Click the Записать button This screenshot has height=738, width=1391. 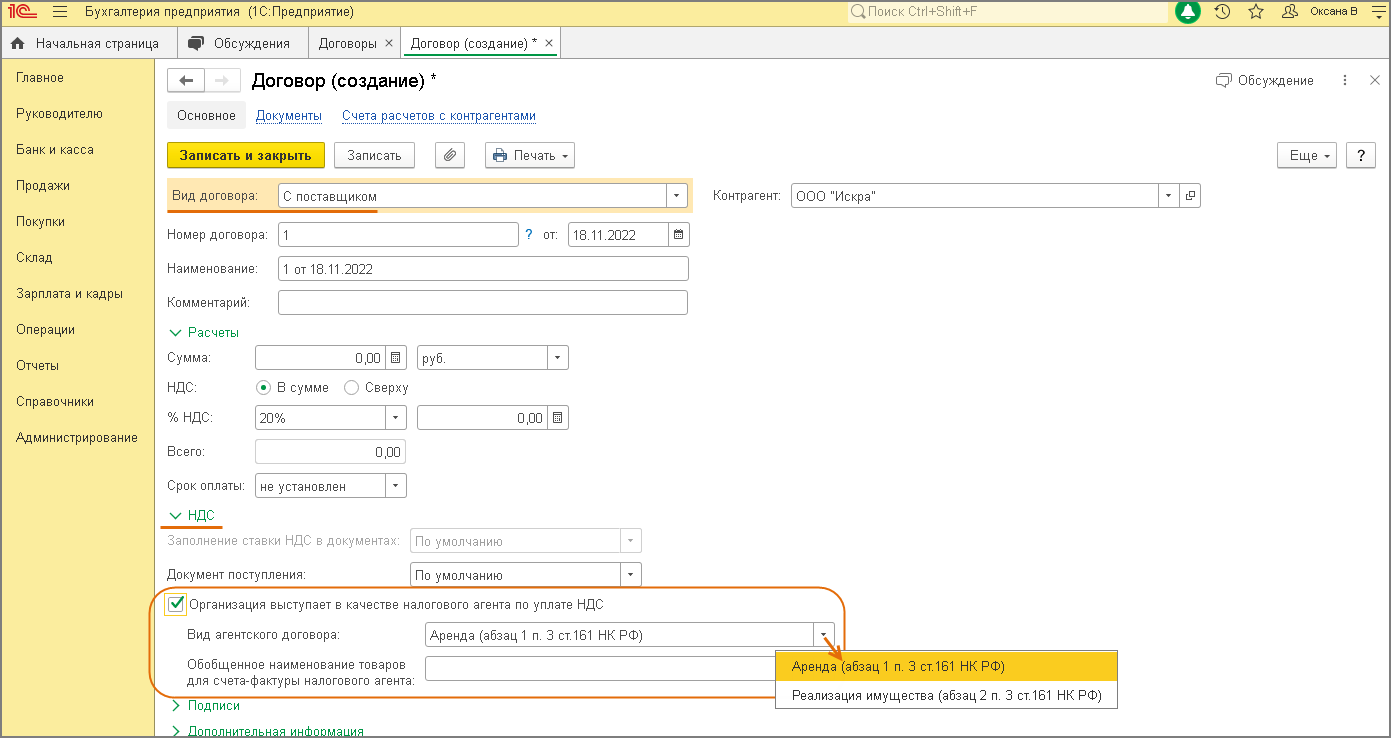[374, 155]
